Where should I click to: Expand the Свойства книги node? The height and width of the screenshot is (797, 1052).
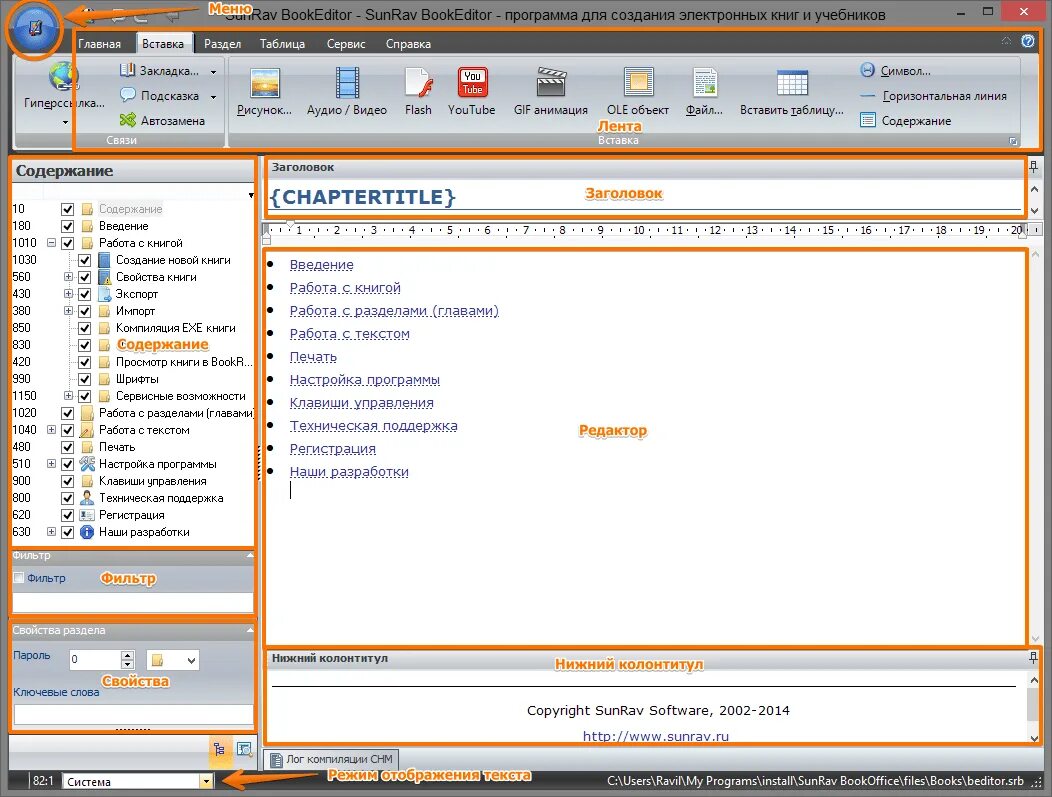pos(68,276)
